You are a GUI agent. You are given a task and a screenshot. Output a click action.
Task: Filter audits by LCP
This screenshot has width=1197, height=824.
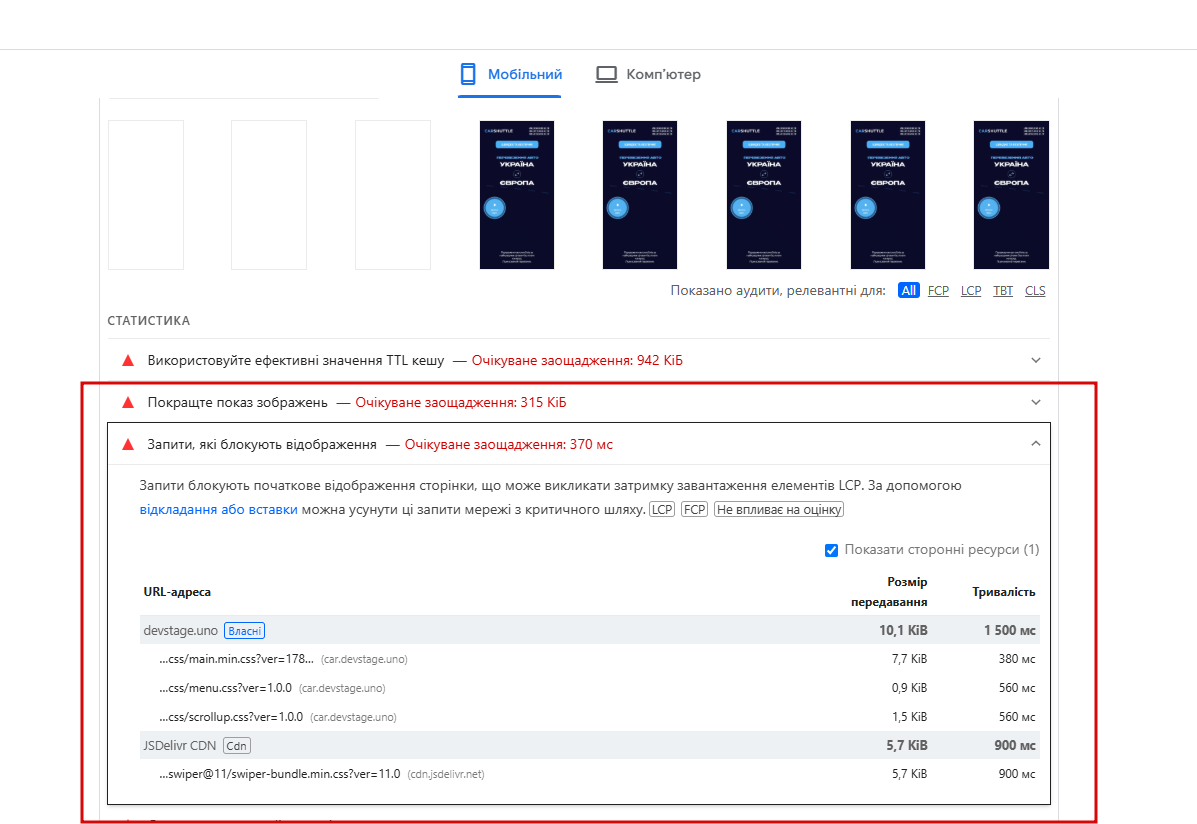pyautogui.click(x=971, y=290)
